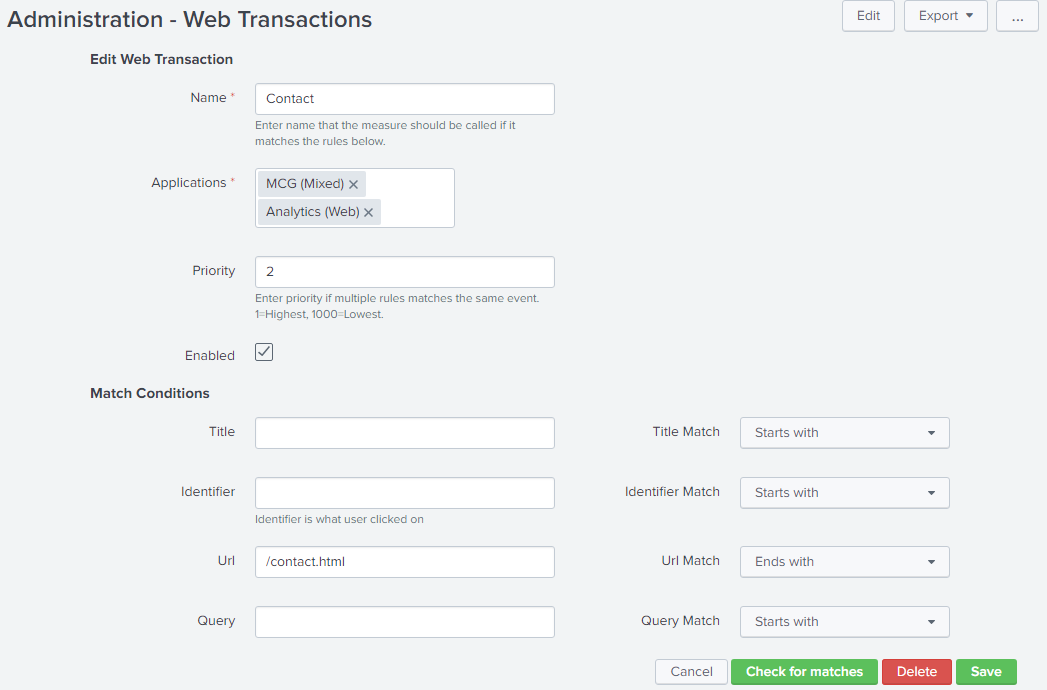Uncheck the Enabled checkbox
This screenshot has width=1047, height=690.
pos(263,352)
